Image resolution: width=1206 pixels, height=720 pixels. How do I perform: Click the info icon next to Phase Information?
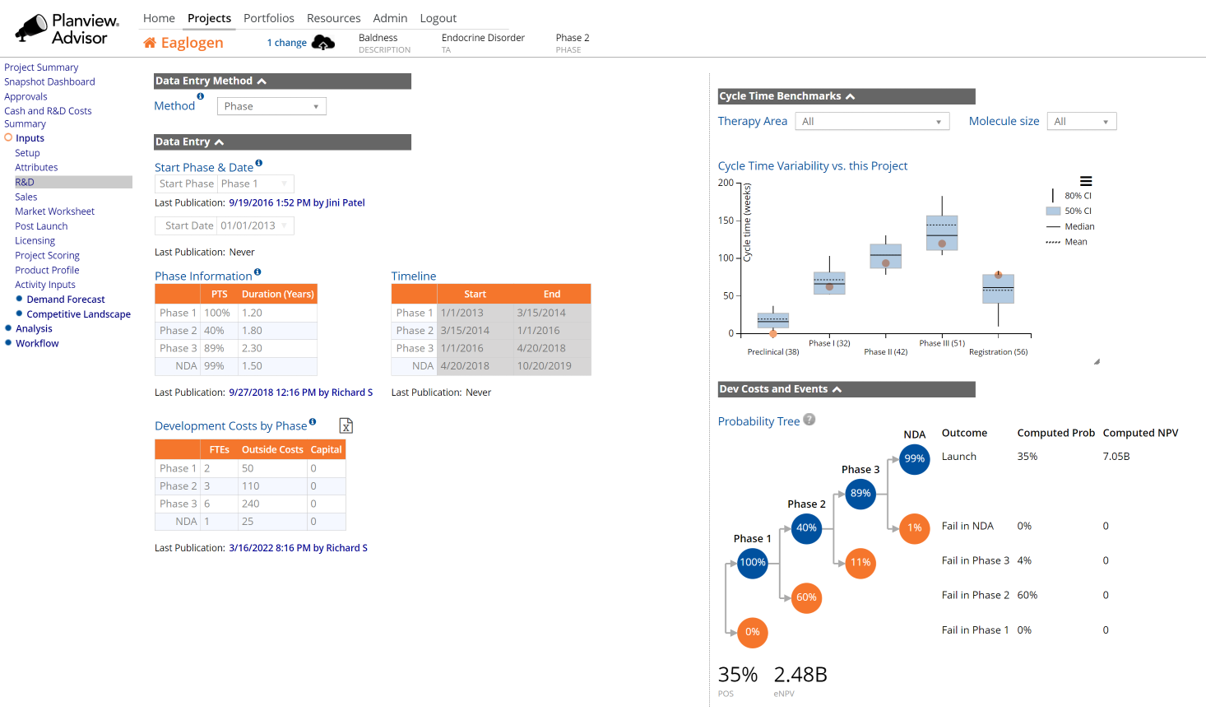259,272
